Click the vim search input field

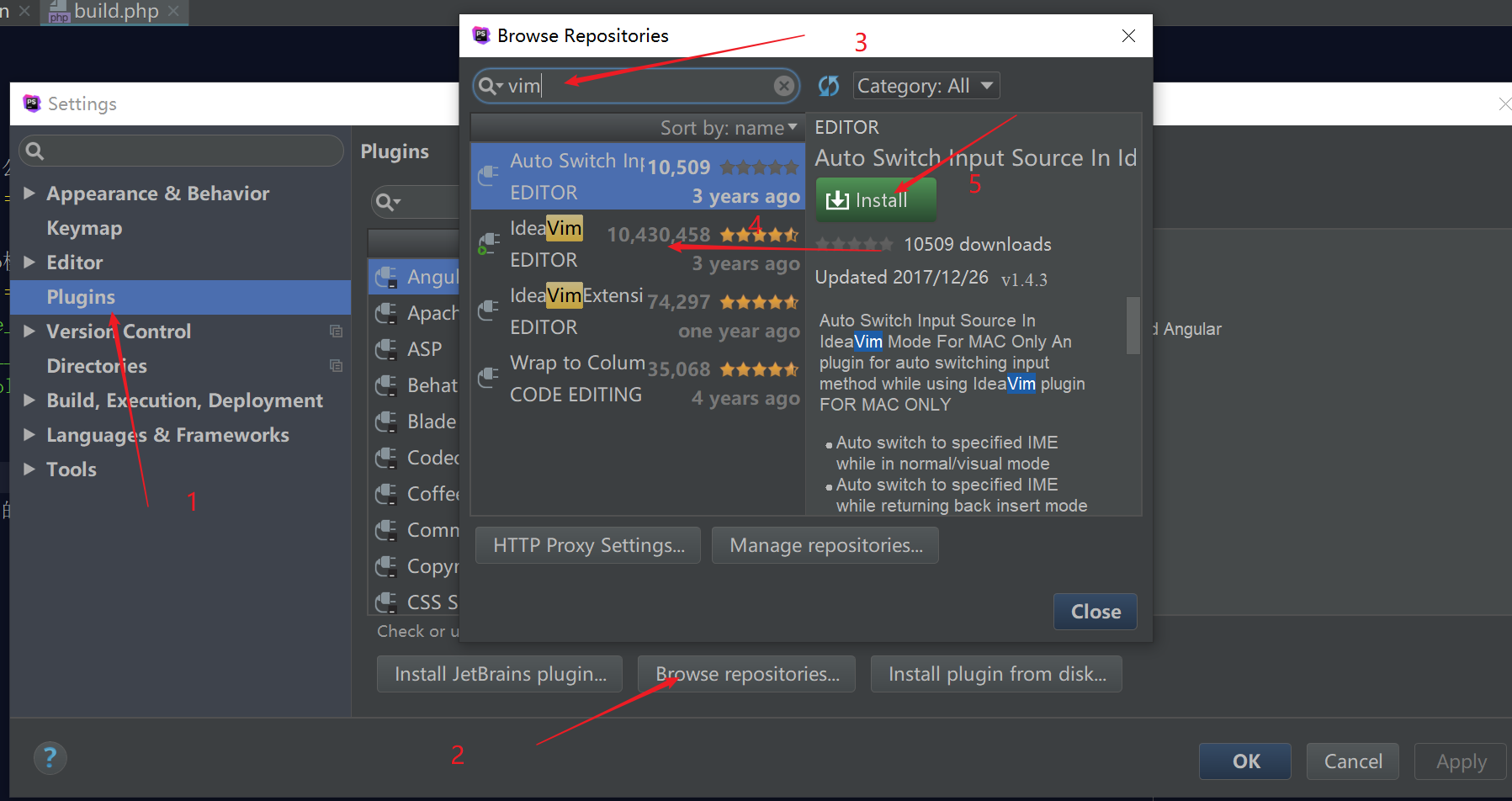click(636, 86)
